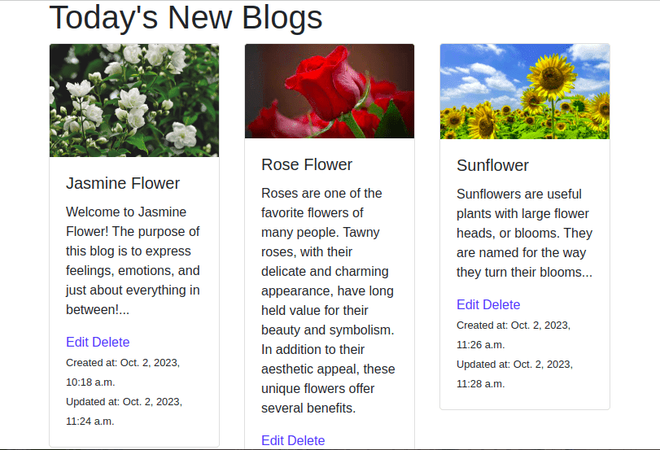Click the Rose Flower card title
The height and width of the screenshot is (450, 660).
(307, 164)
